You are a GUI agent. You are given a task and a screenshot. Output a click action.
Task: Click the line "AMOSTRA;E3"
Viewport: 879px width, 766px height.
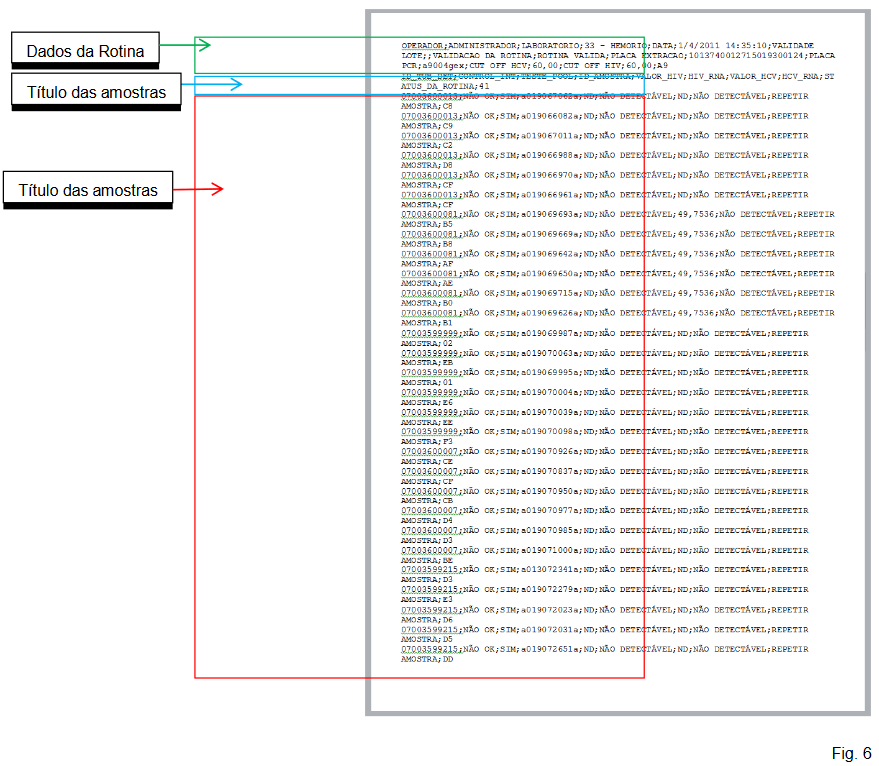pyautogui.click(x=427, y=599)
